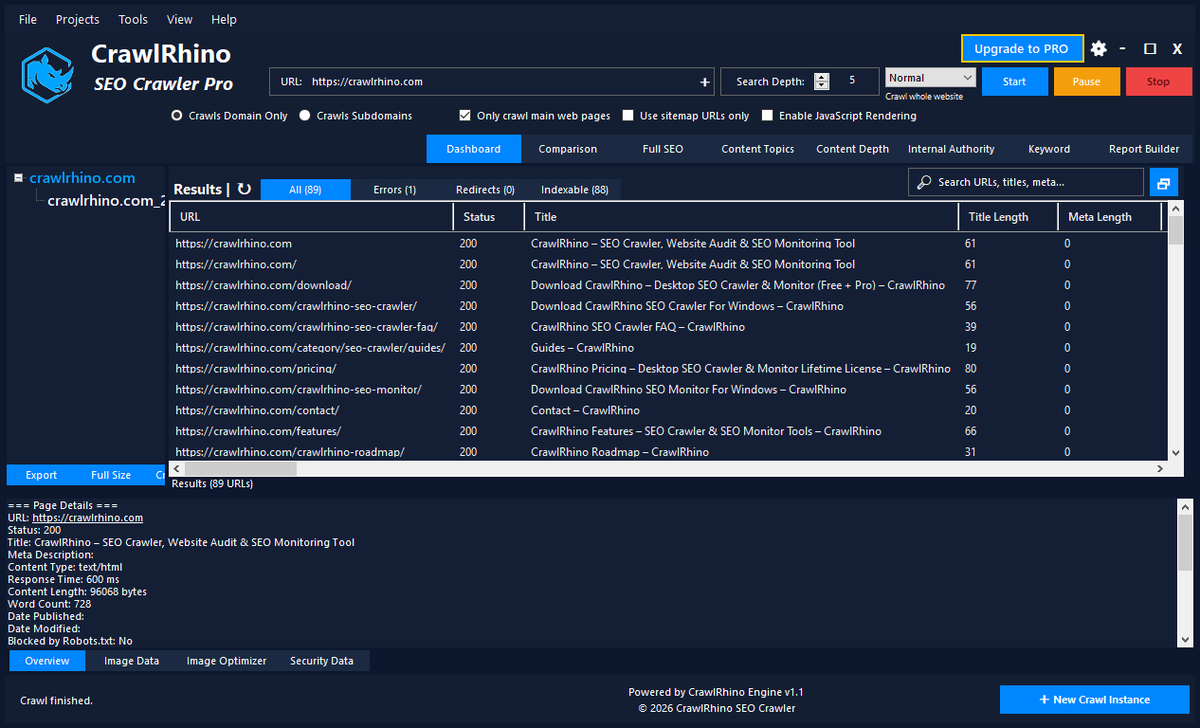Click New Crawl Instance button

pos(1094,699)
